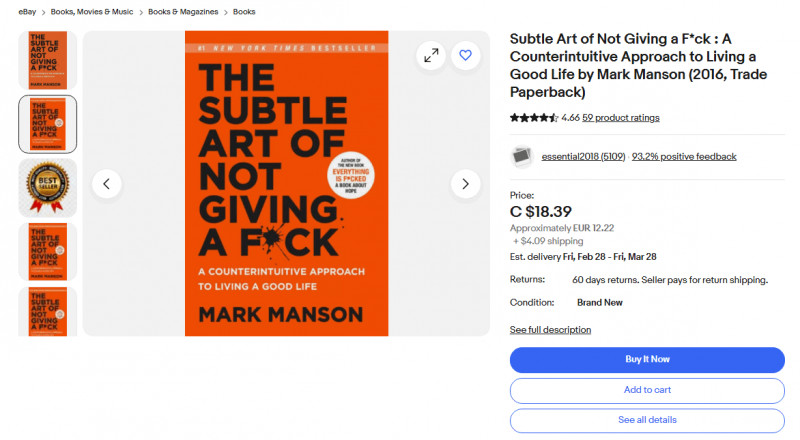Select the second book cover thumbnail
Screen dimensions: 800x440
click(48, 124)
